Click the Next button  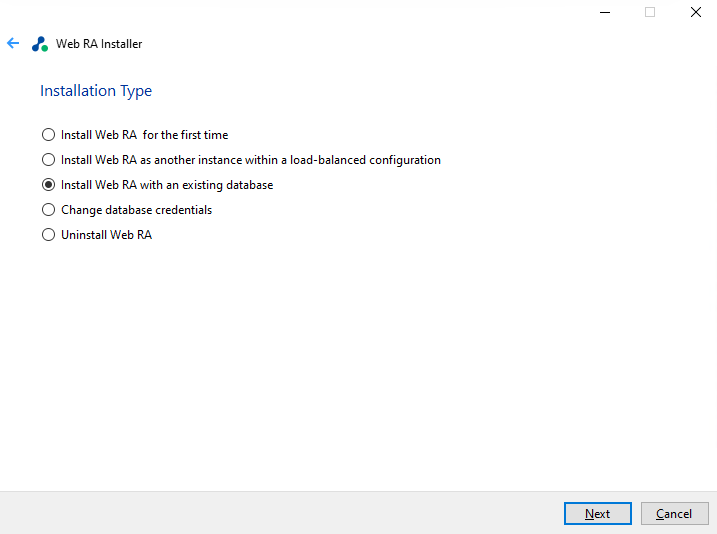597,514
